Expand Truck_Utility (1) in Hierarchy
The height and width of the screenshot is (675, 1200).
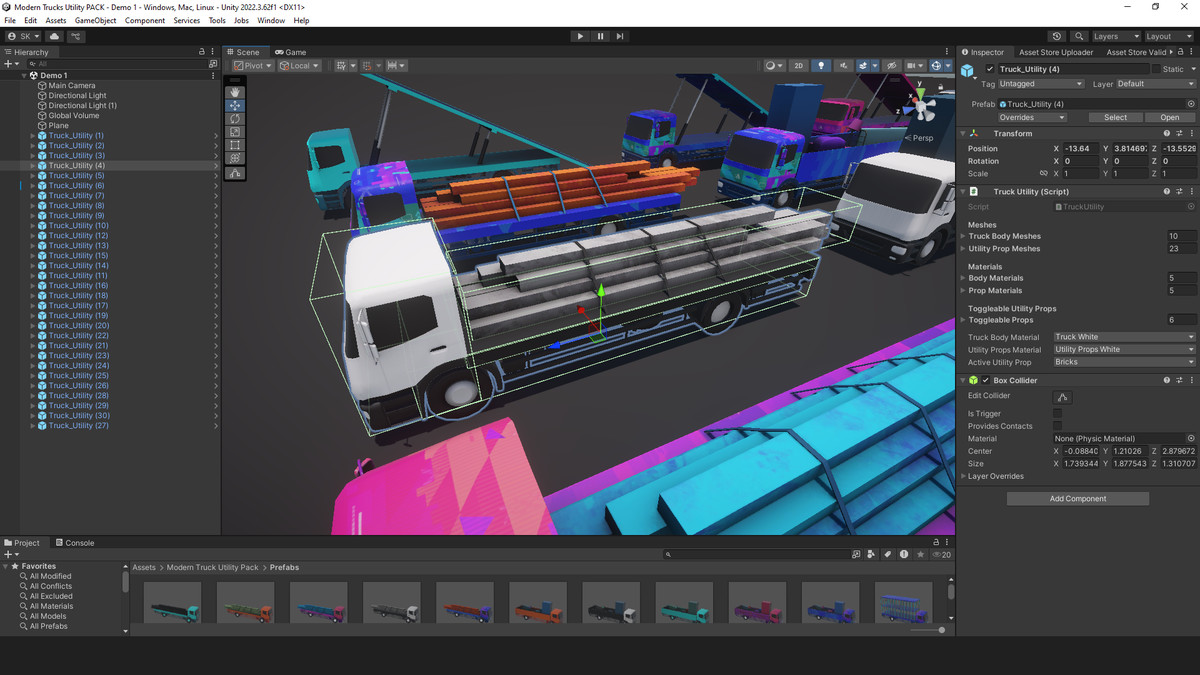32,136
